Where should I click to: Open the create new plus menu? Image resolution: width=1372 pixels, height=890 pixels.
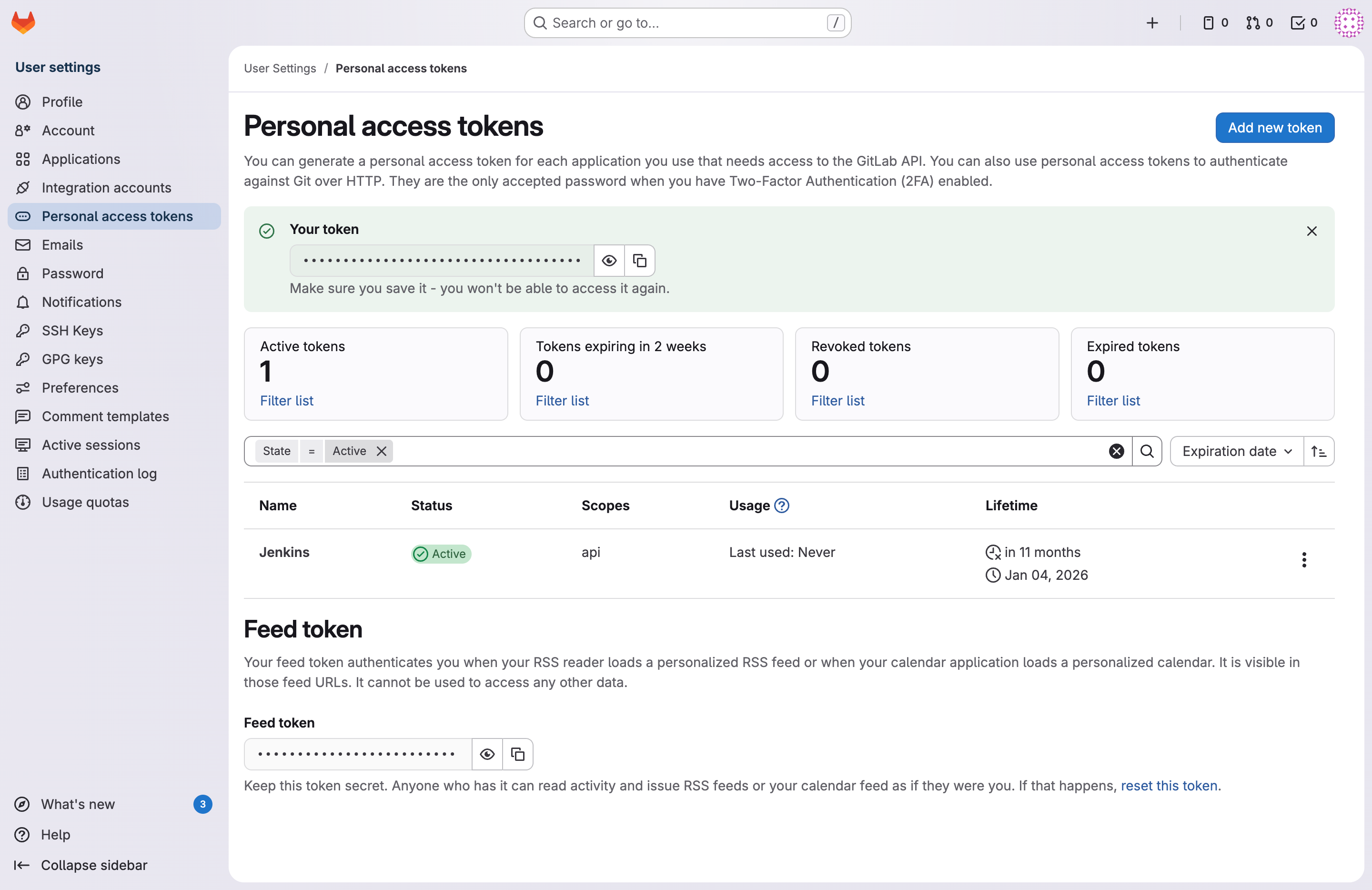click(x=1152, y=22)
